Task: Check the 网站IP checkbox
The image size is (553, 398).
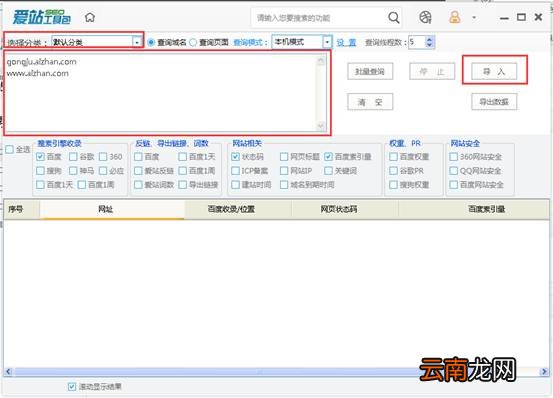Action: click(x=284, y=171)
